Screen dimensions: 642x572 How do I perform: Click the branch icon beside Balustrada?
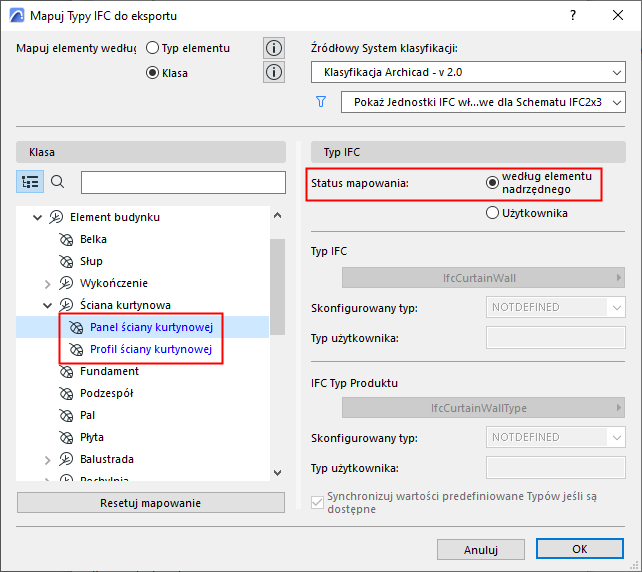click(x=66, y=459)
